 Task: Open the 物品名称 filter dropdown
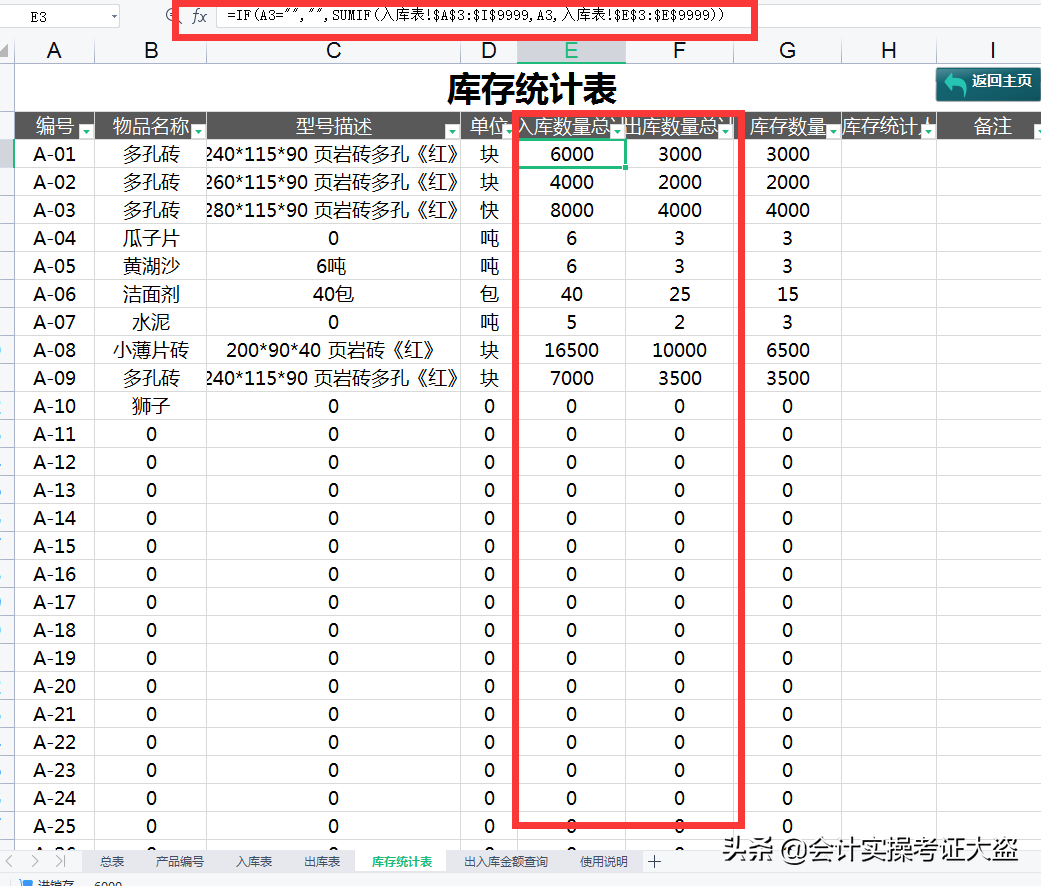[198, 131]
